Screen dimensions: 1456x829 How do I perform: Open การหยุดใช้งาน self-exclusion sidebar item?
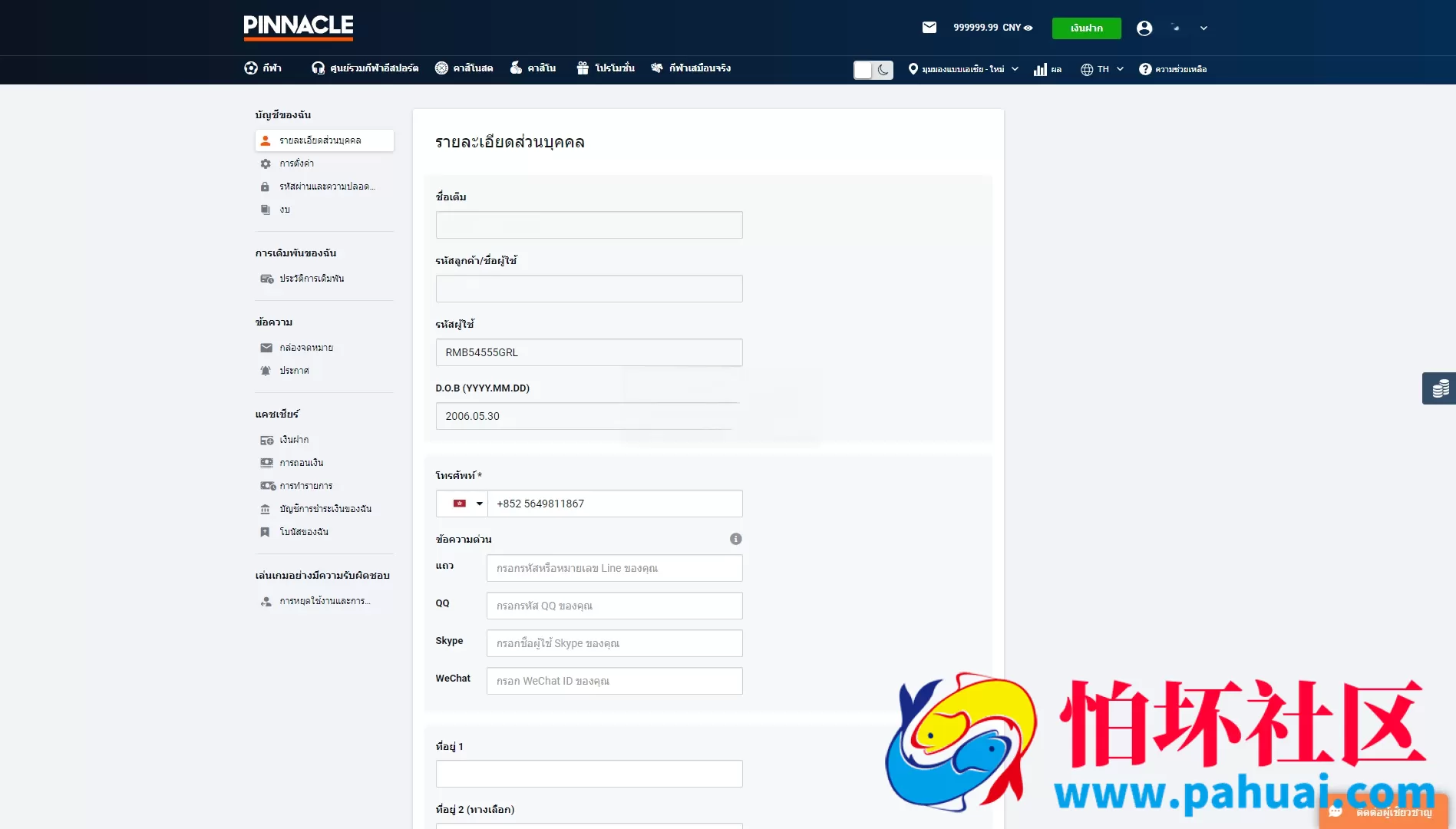click(325, 601)
